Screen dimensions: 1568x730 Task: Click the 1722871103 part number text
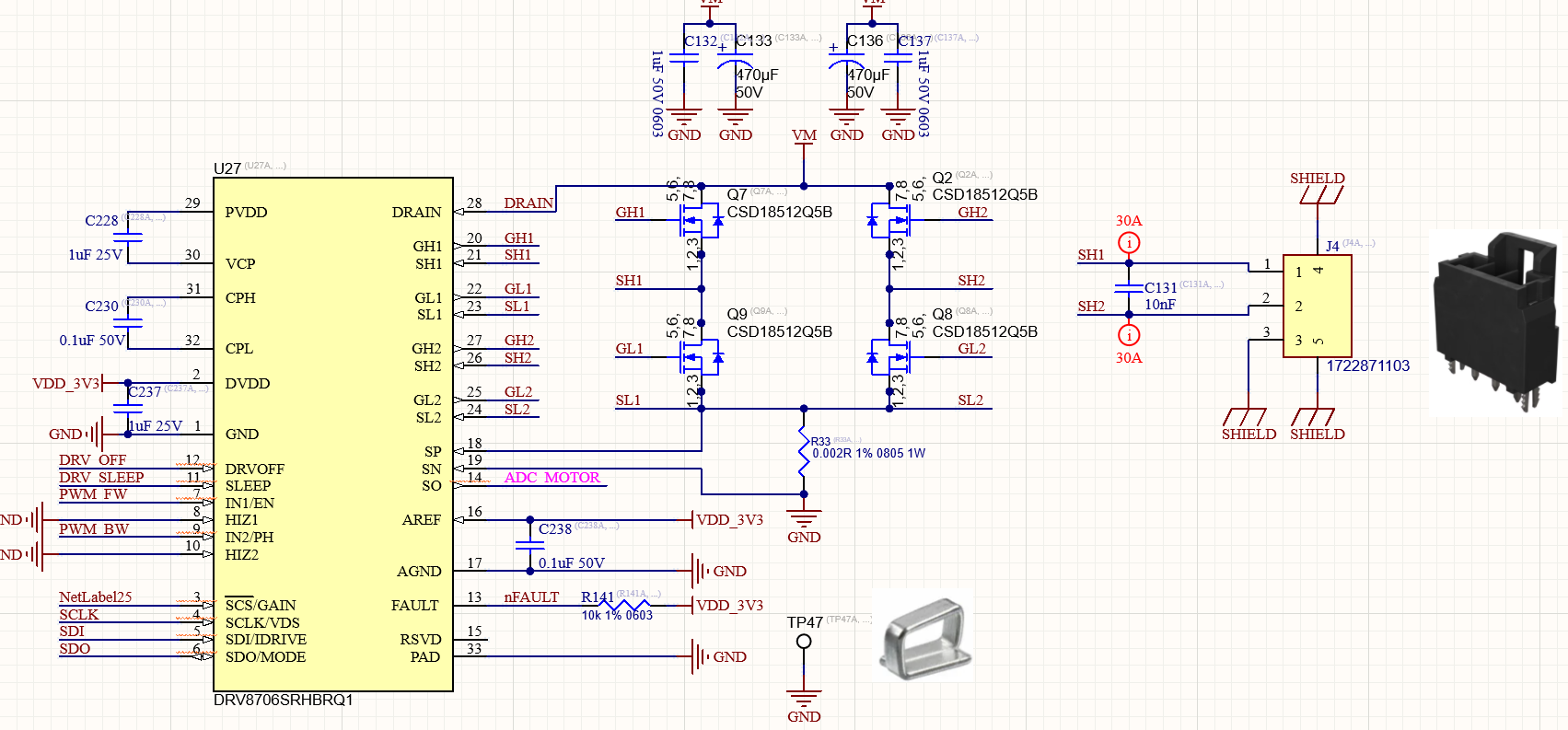[1368, 365]
